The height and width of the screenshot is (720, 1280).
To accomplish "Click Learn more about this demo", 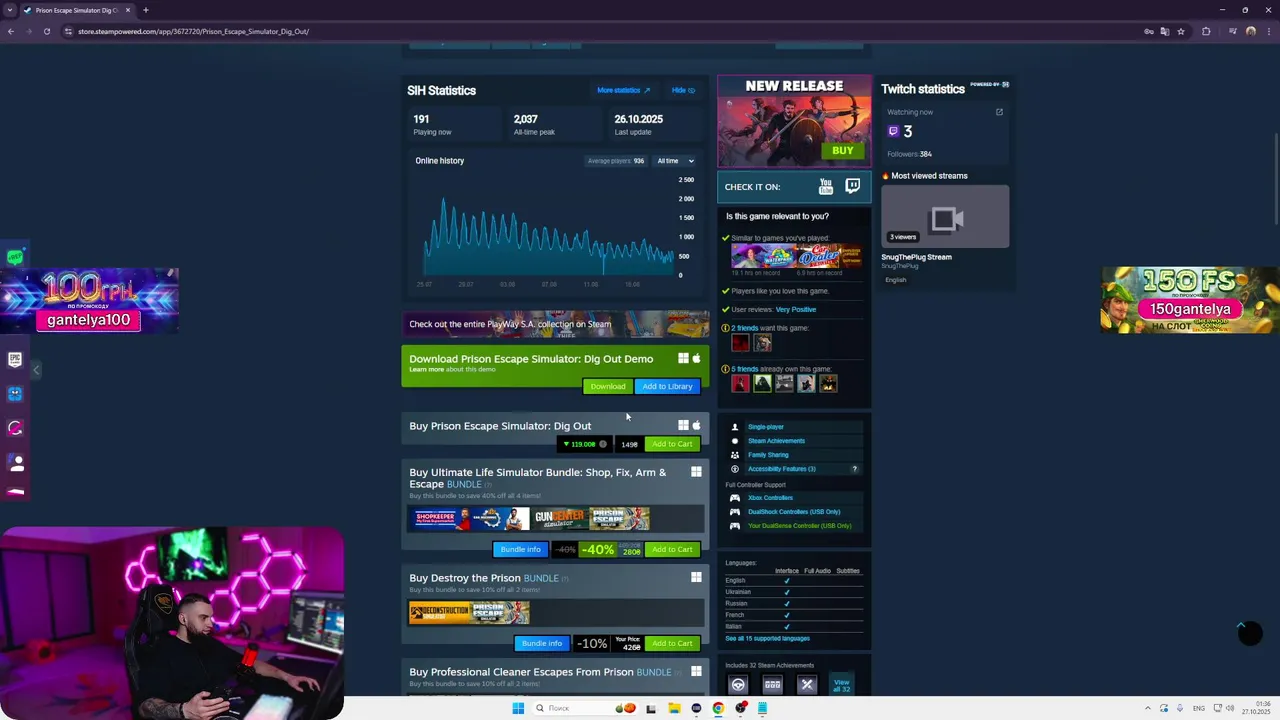I will (x=426, y=369).
